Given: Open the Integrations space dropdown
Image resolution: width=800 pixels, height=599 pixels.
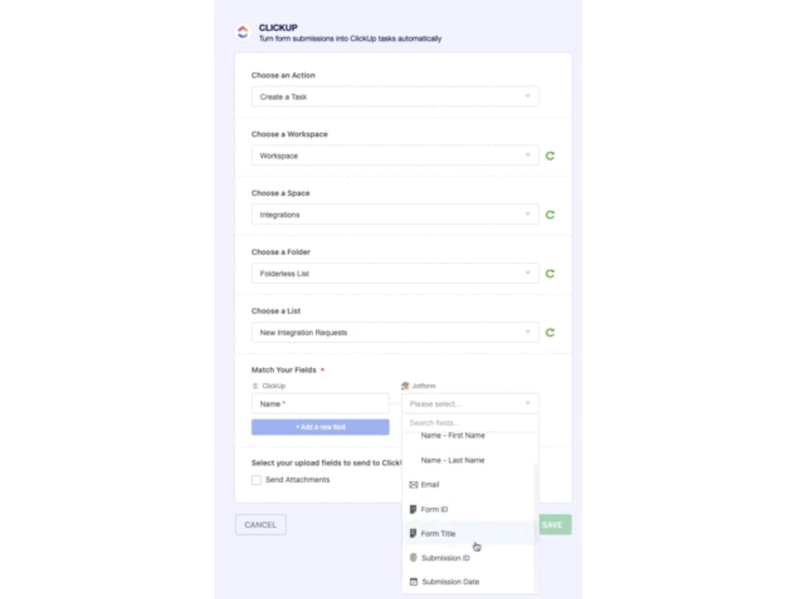Looking at the screenshot, I should [x=393, y=214].
